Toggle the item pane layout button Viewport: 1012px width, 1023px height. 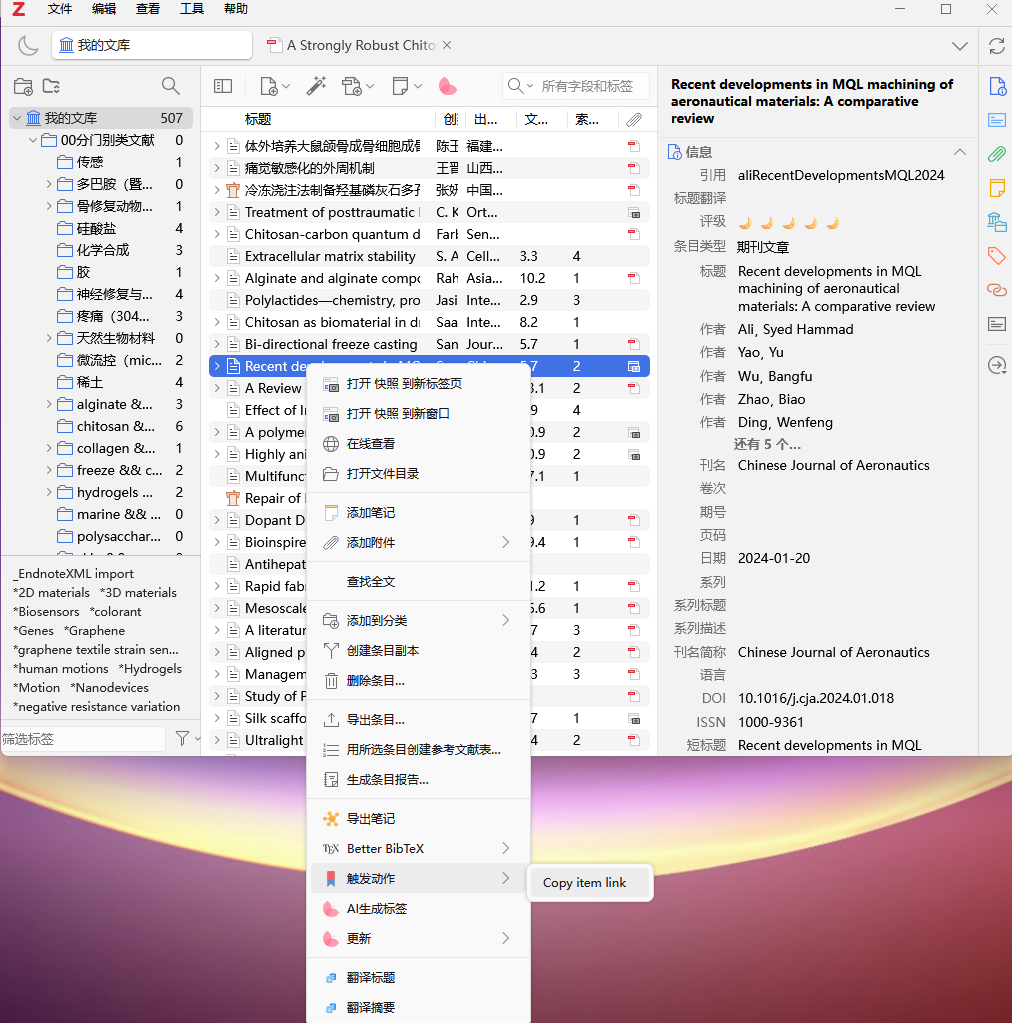(223, 86)
